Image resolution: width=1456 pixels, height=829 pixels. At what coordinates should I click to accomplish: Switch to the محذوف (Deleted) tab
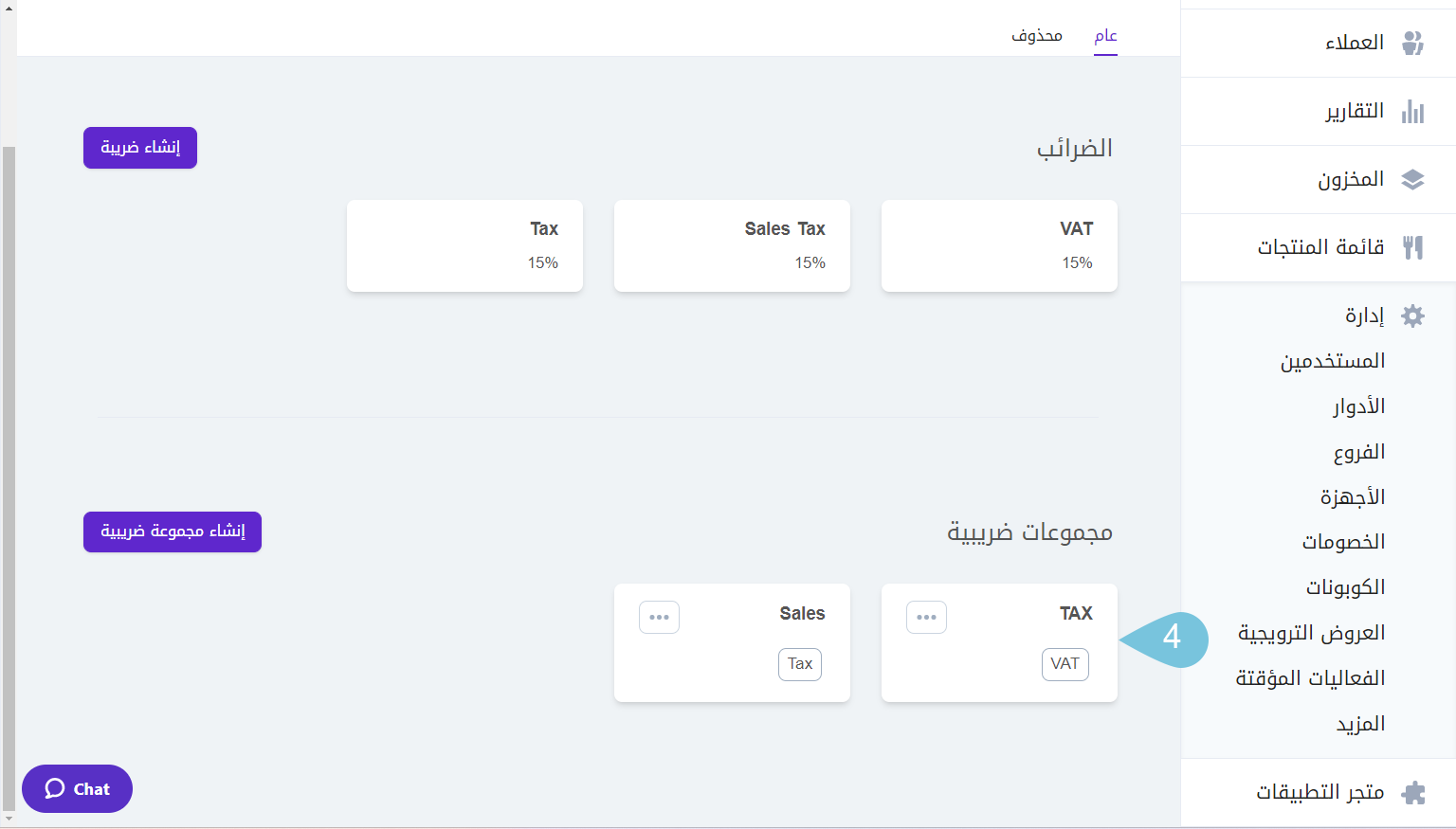coord(1036,36)
